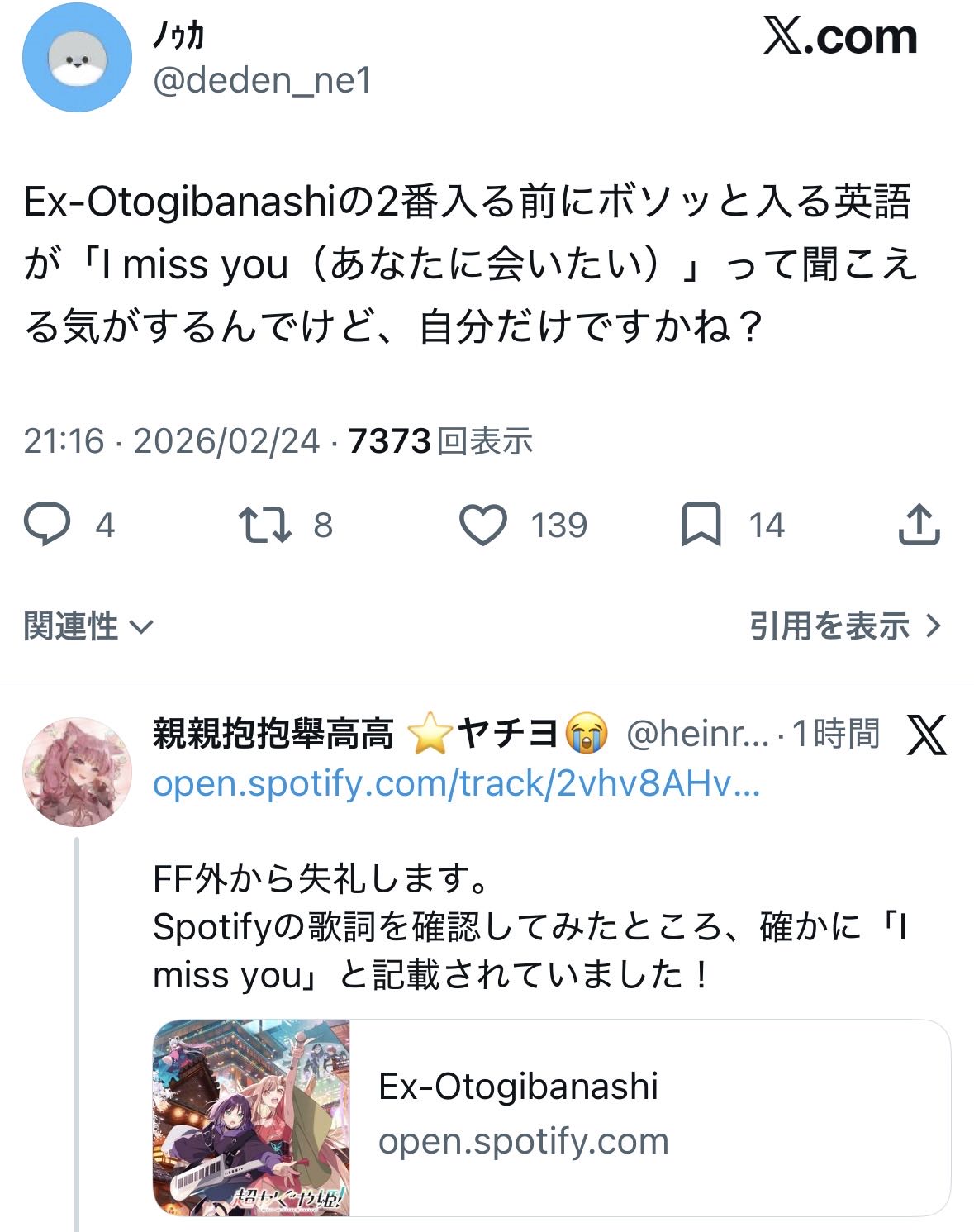This screenshot has width=974, height=1232.
Task: Click the 7373 回表示 view count
Action: (440, 440)
